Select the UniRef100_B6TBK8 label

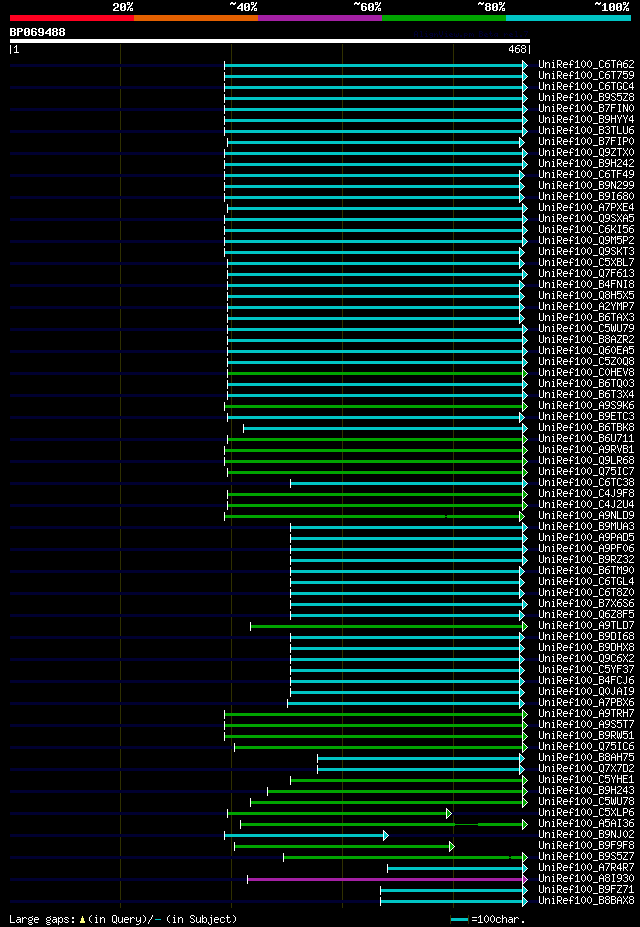pyautogui.click(x=586, y=427)
